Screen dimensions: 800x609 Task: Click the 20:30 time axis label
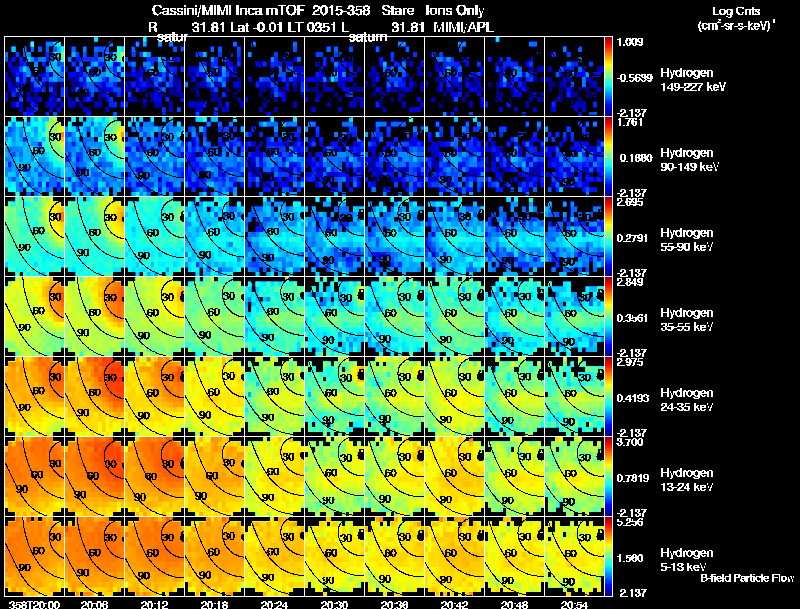click(x=334, y=605)
